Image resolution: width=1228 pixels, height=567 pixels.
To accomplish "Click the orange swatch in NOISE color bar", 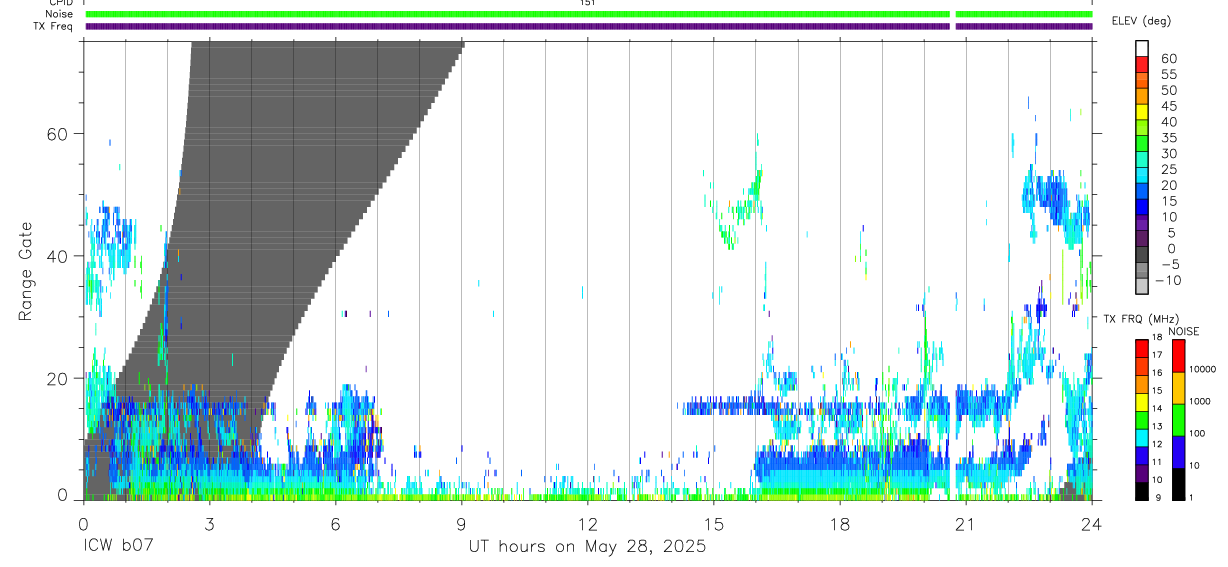I will [x=1178, y=388].
